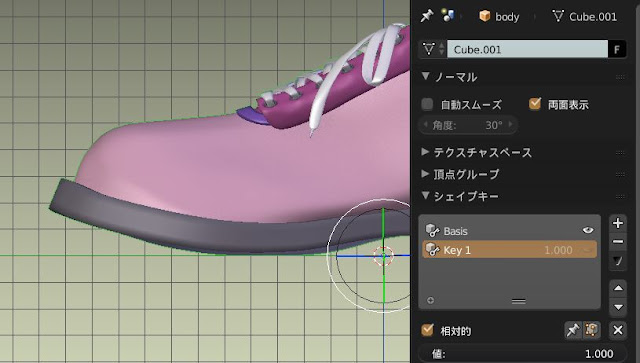This screenshot has width=640, height=363.
Task: Click the 値 slider showing 1.000
Action: pos(522,354)
